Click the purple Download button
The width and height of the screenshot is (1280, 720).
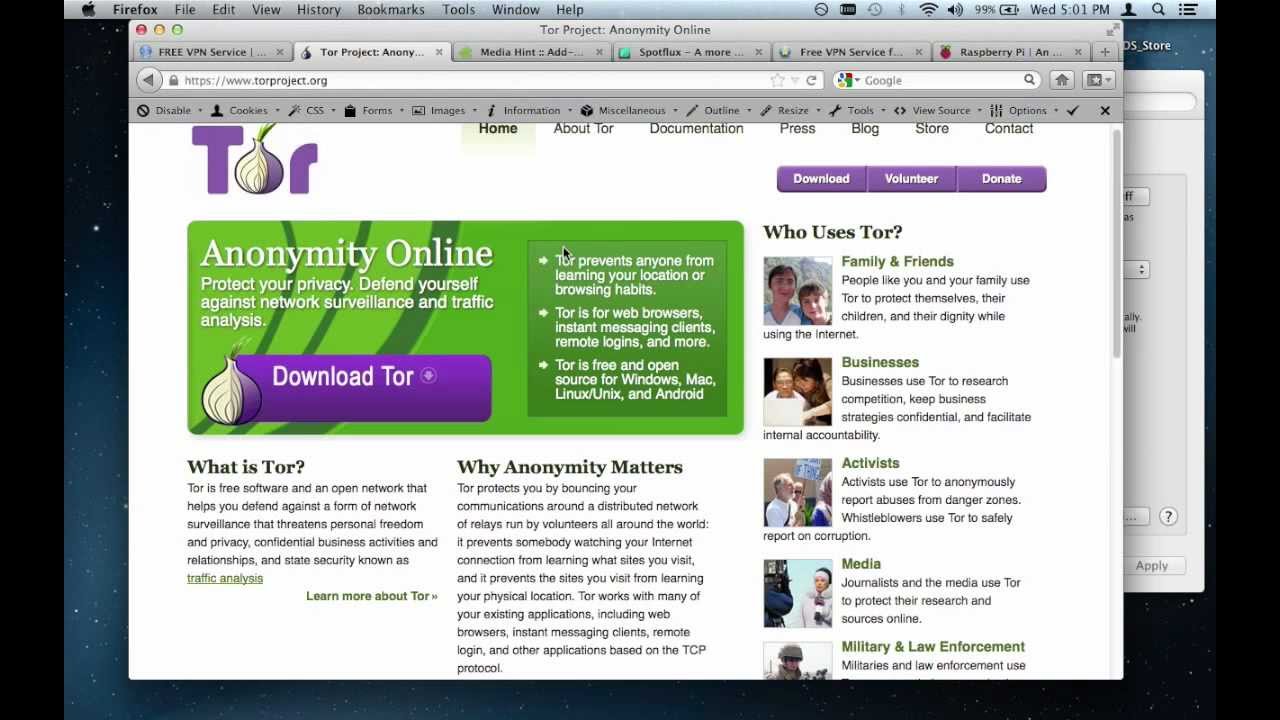click(821, 179)
